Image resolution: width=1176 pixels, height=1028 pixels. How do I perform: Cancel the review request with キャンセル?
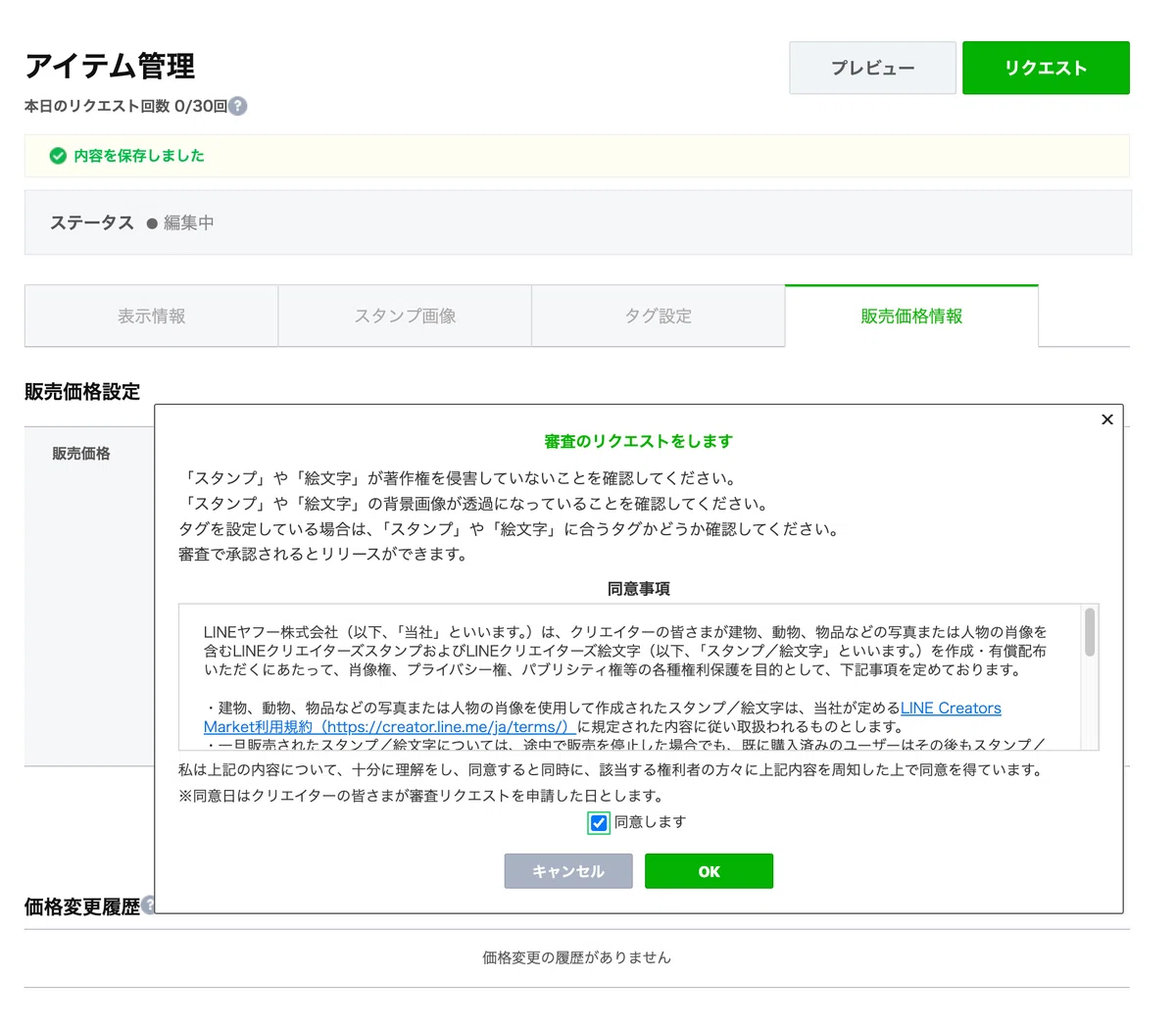568,871
